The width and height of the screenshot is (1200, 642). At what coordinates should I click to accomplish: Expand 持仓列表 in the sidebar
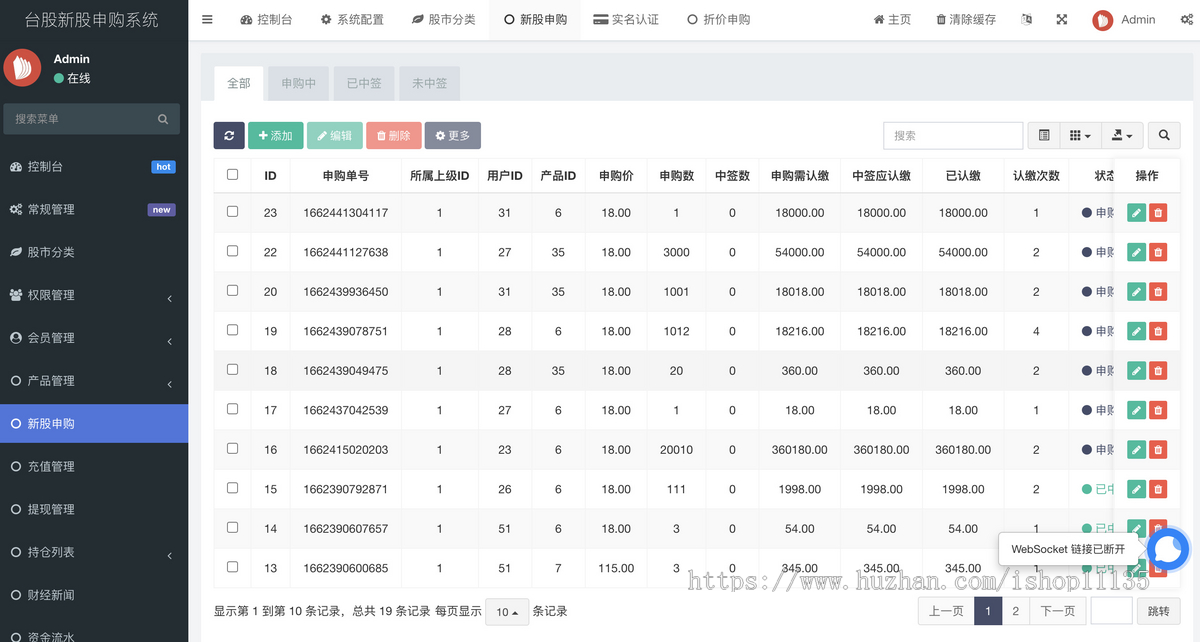(x=94, y=552)
